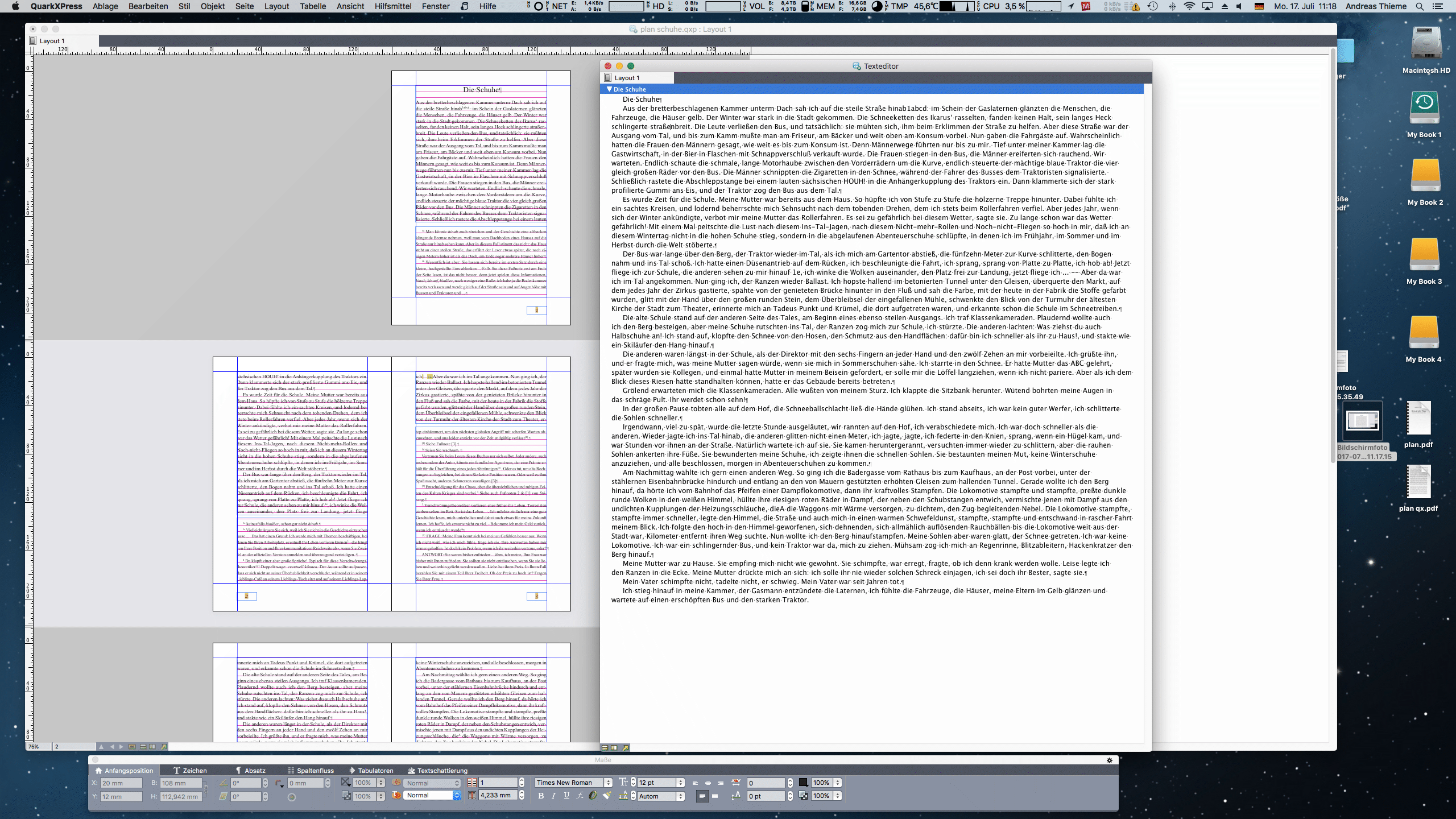
Task: Toggle italic text style
Action: point(553,796)
